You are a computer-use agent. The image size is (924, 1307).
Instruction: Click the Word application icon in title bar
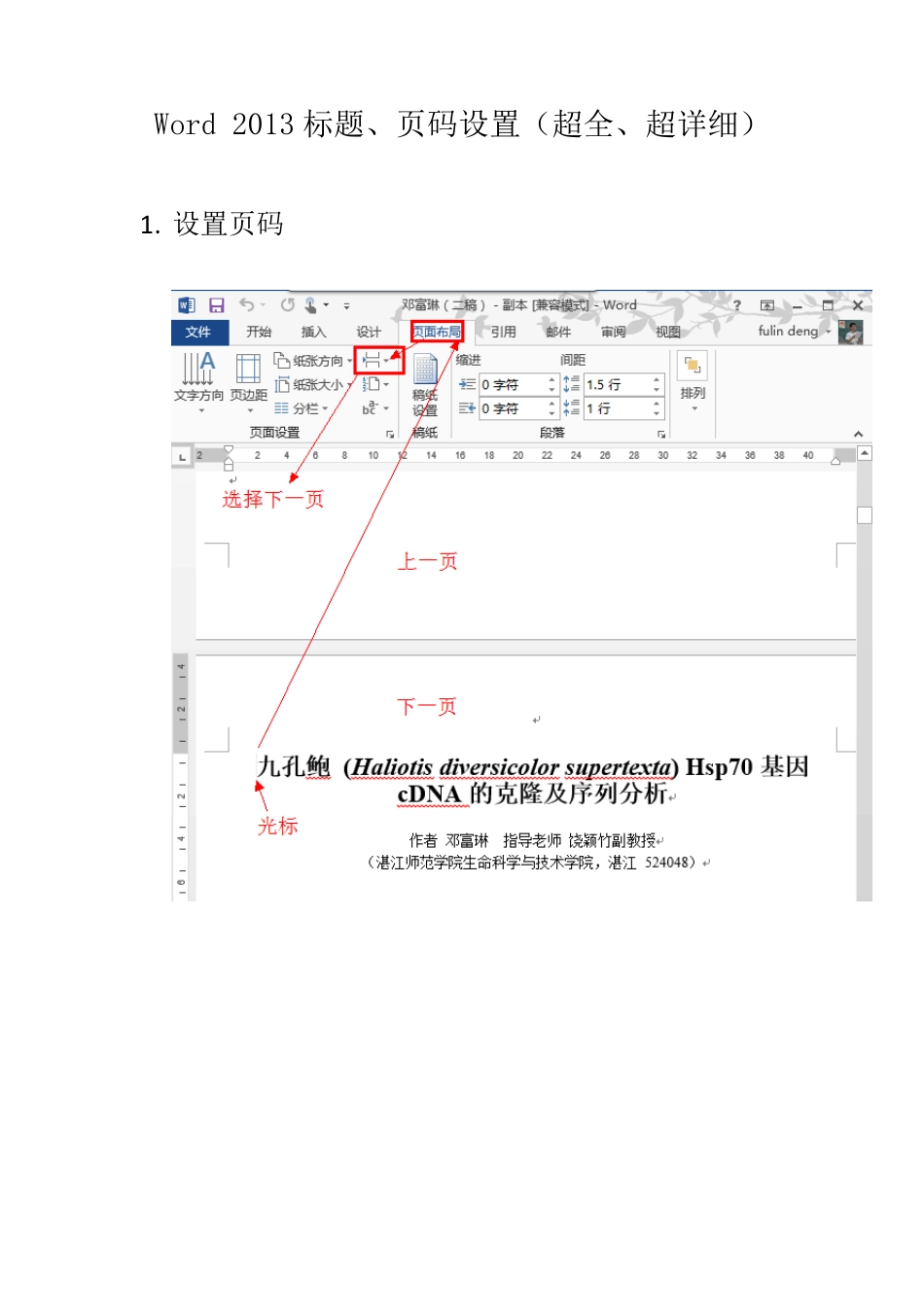pyautogui.click(x=187, y=305)
